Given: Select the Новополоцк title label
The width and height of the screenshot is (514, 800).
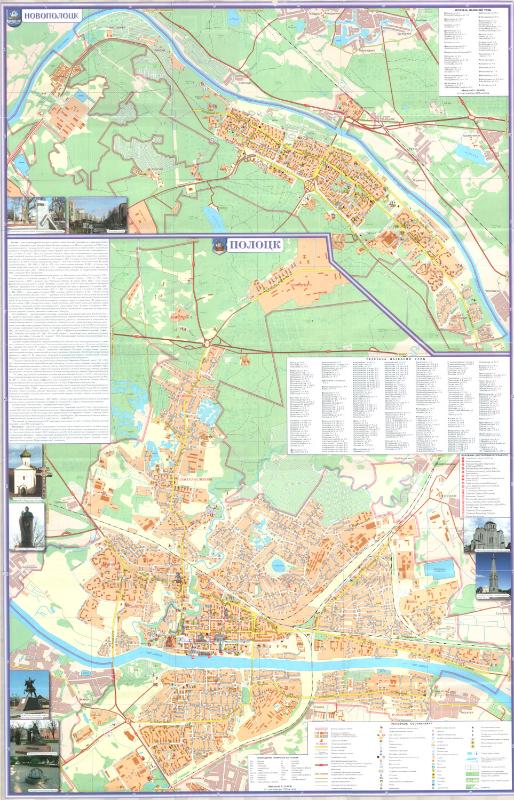Looking at the screenshot, I should 52,16.
